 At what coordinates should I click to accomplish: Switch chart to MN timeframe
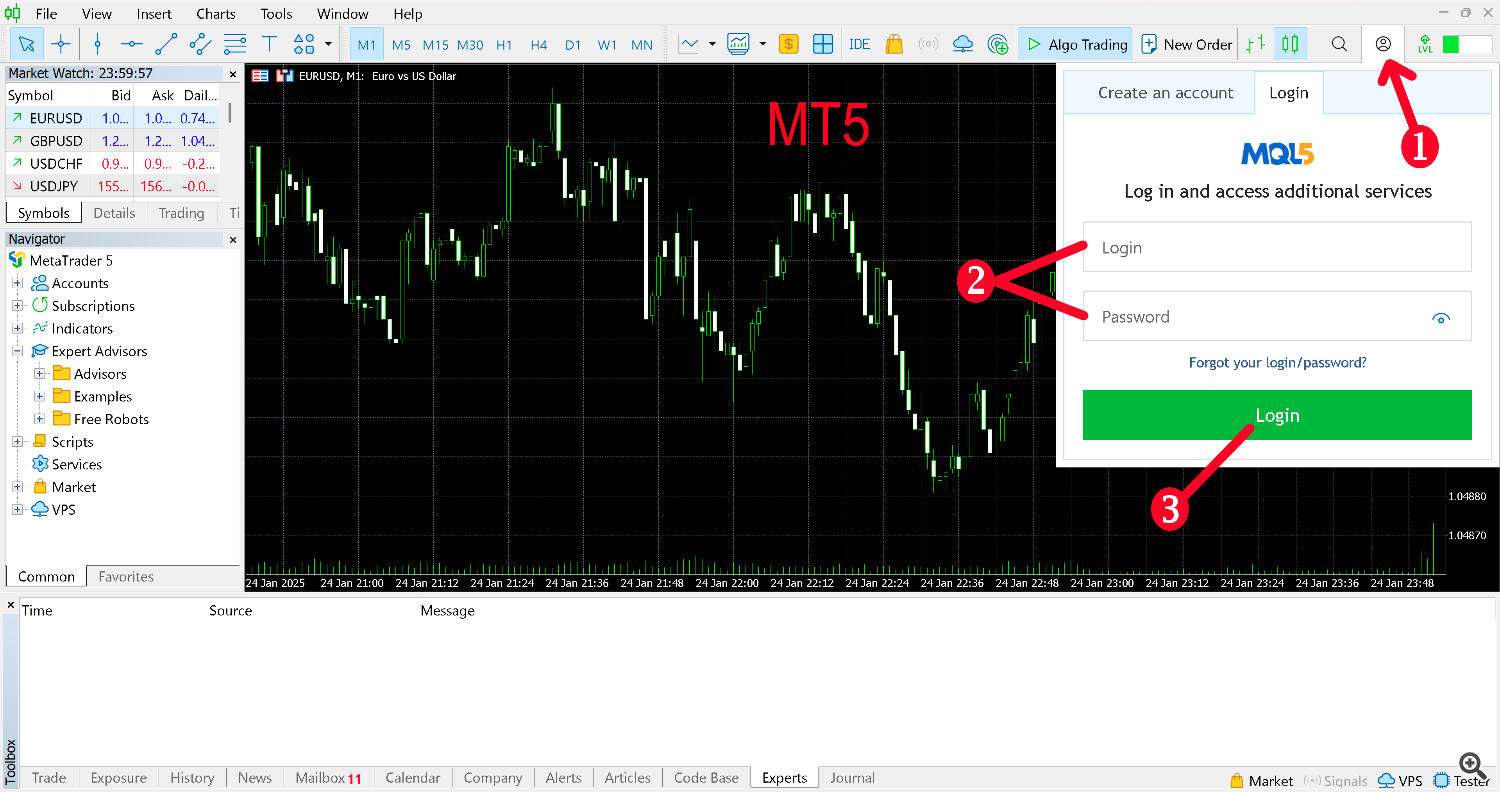[642, 45]
